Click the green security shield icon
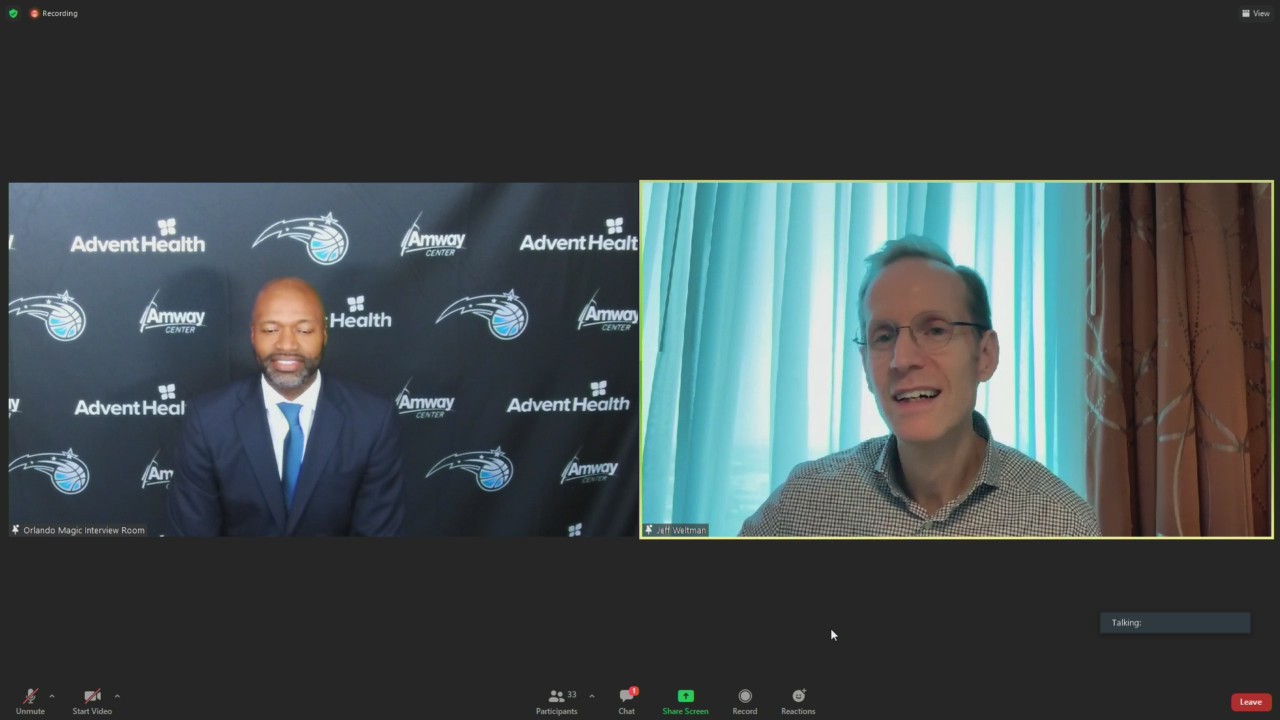Image resolution: width=1280 pixels, height=720 pixels. coord(13,13)
